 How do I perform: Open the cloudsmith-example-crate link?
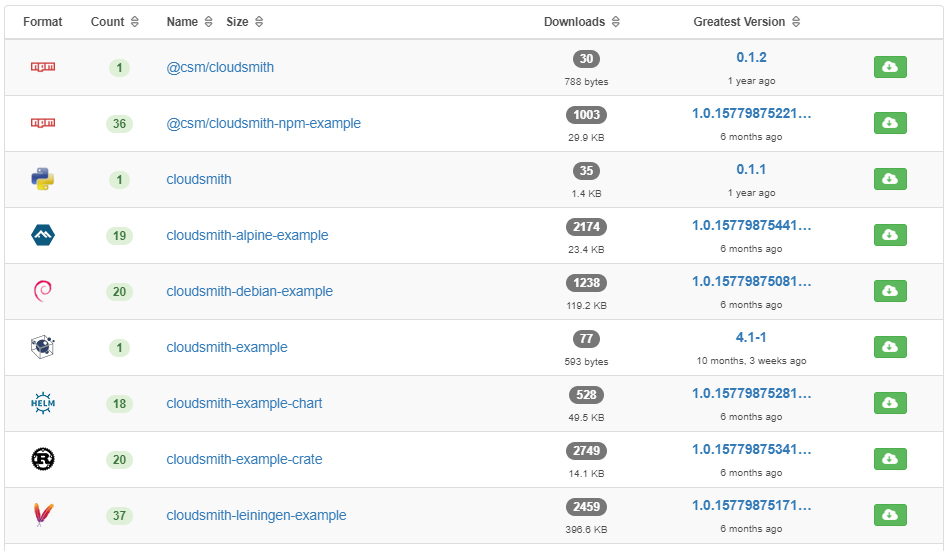coord(244,459)
